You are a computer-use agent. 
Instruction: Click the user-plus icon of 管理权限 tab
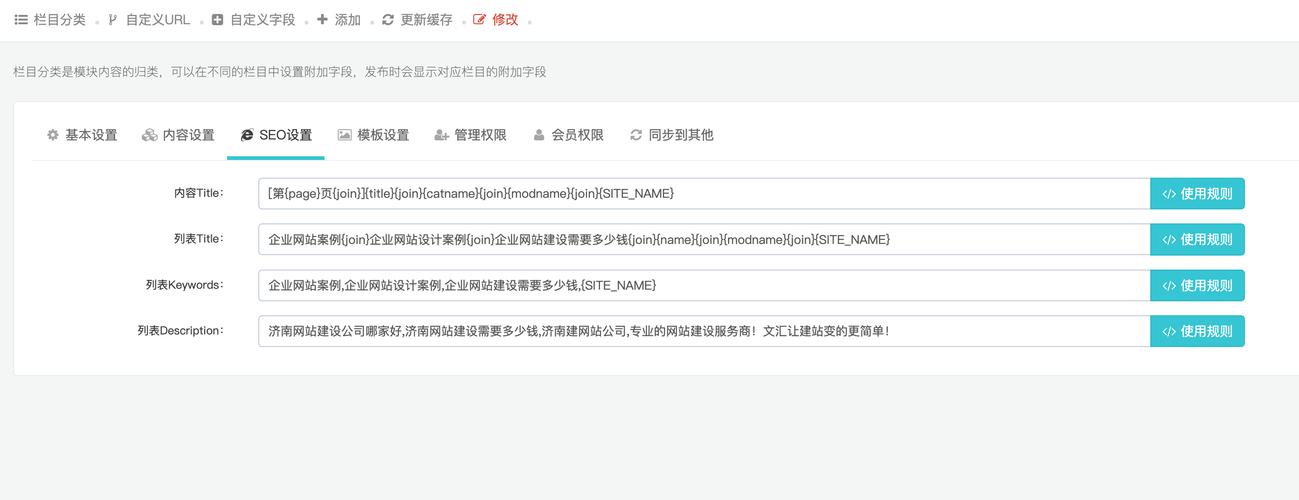[x=442, y=135]
